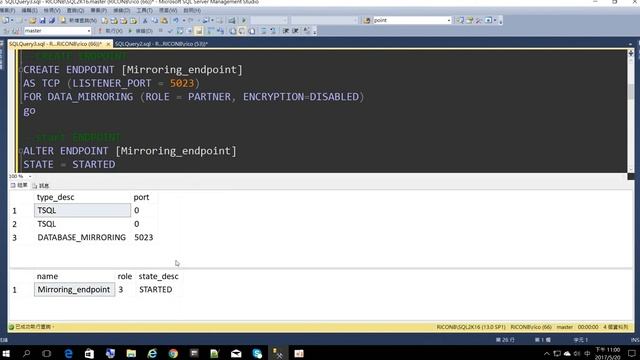This screenshot has height=360, width=640.
Task: Click the role value 3 cell
Action: pyautogui.click(x=124, y=289)
